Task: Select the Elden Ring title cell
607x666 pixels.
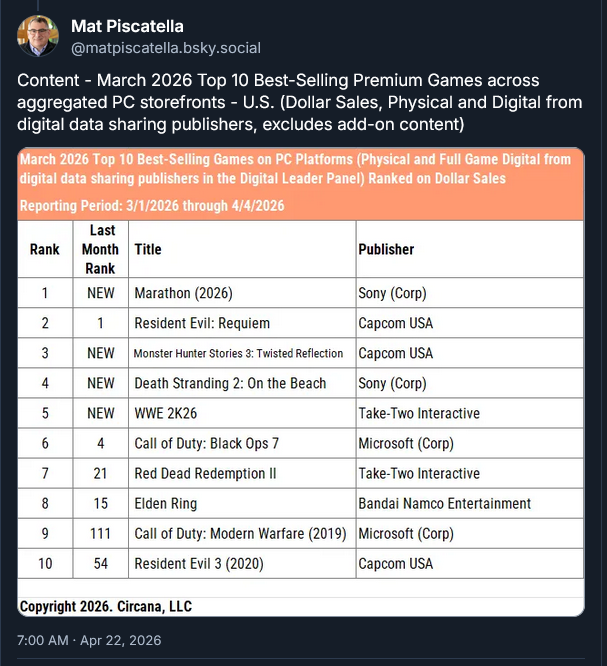Action: tap(242, 504)
